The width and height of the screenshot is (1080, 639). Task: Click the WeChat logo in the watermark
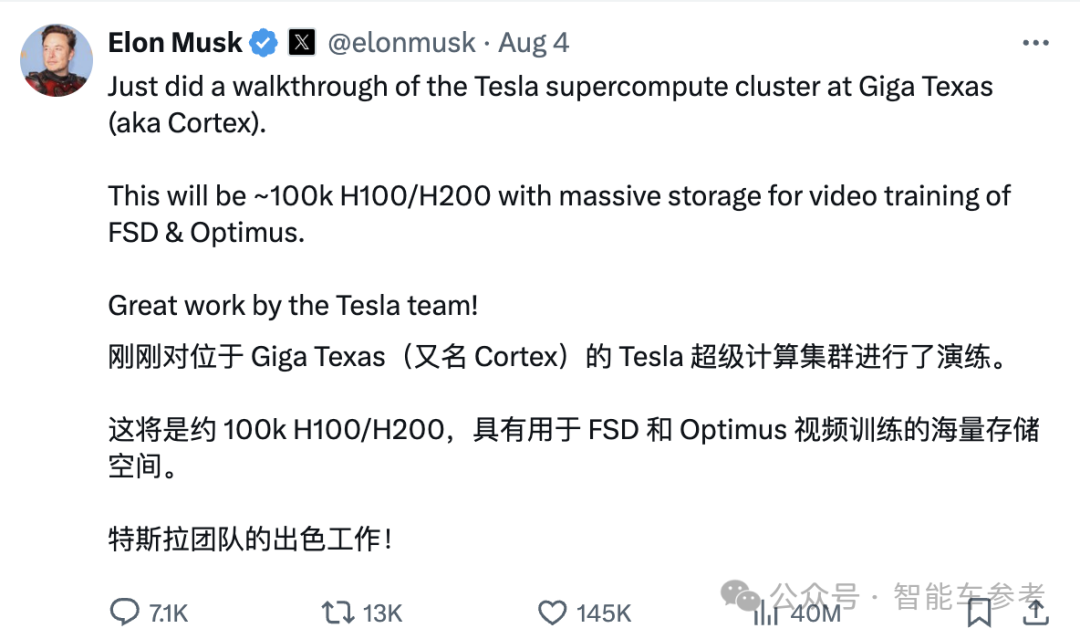[x=741, y=596]
